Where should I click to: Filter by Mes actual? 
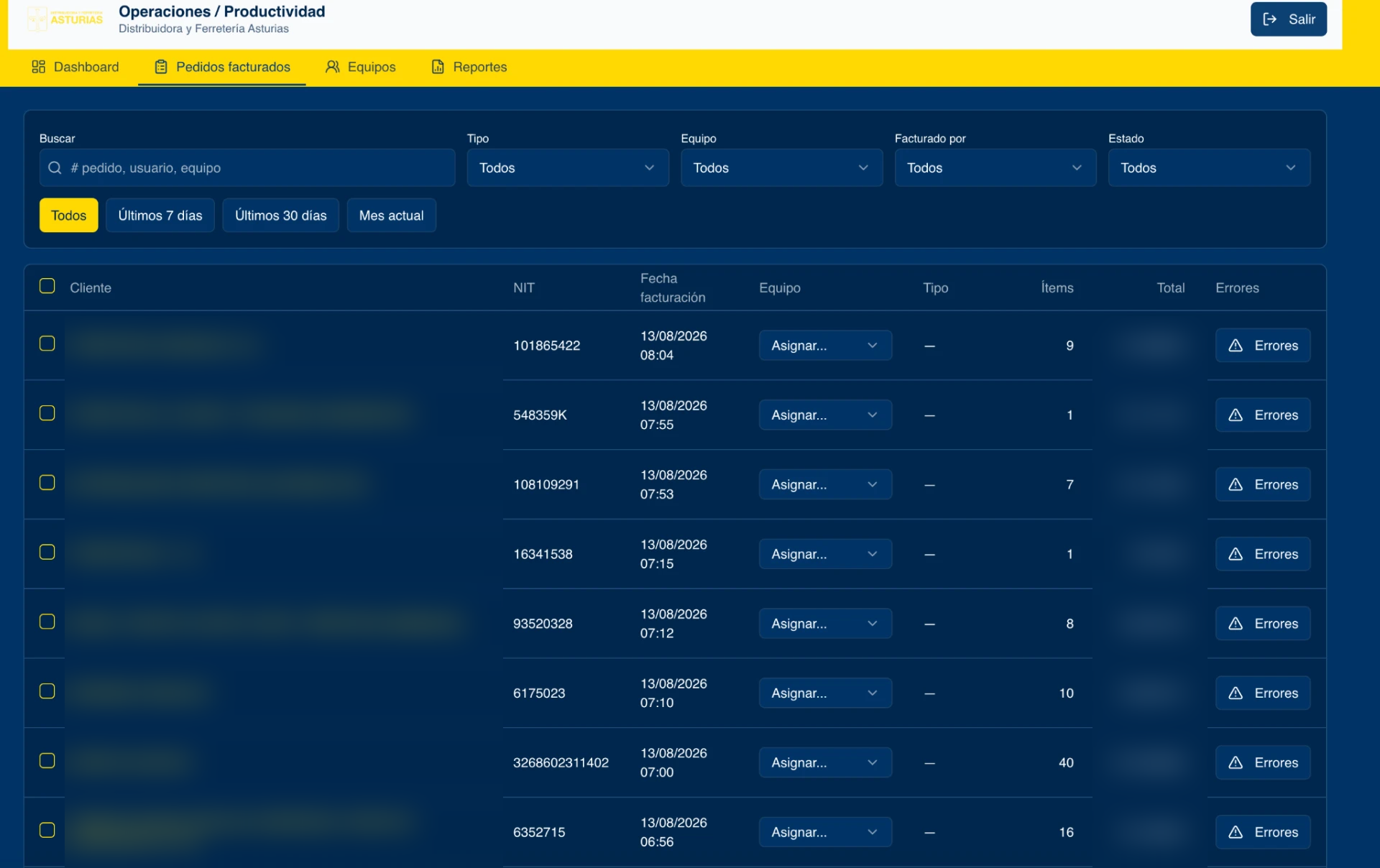(392, 216)
